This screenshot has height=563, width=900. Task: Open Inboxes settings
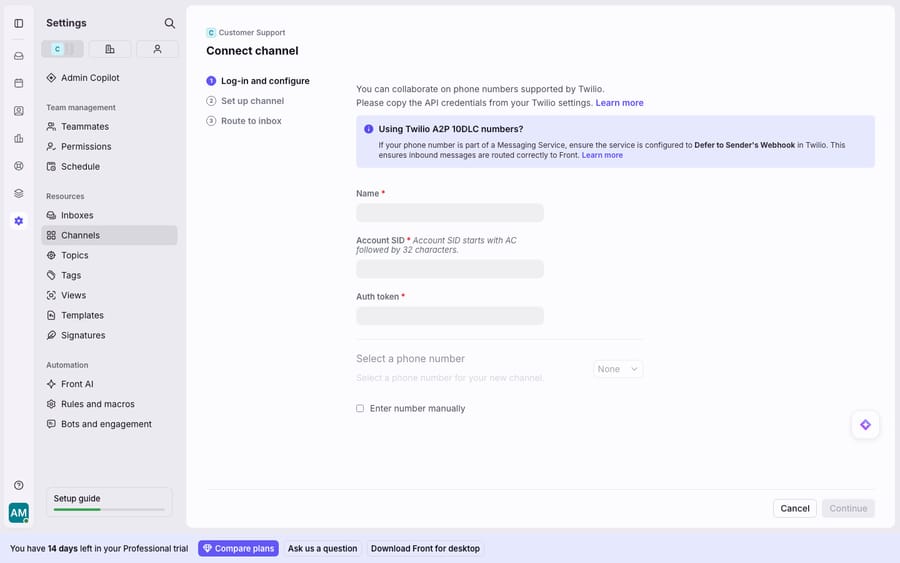click(109, 215)
